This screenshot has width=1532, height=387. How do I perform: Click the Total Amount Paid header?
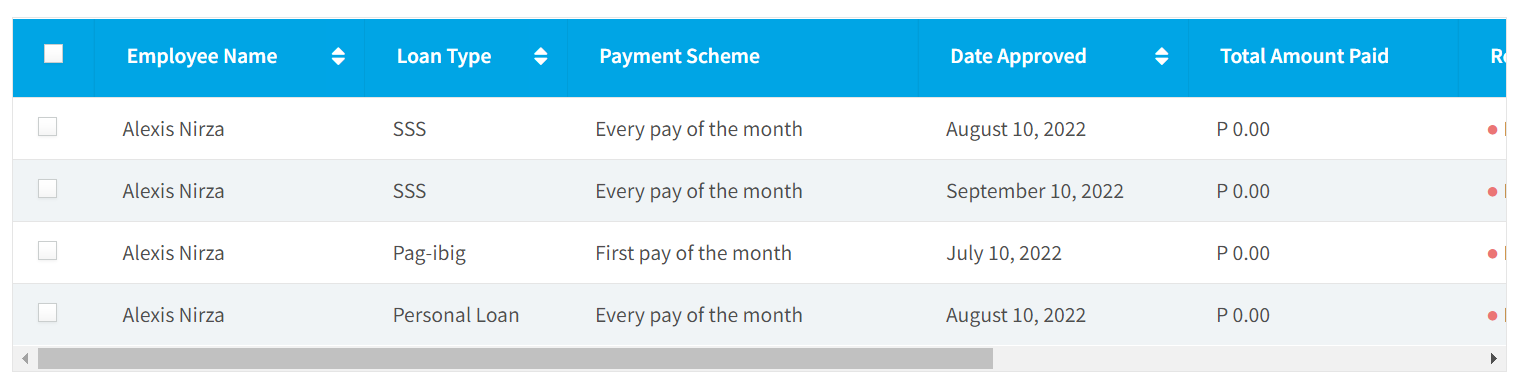(1304, 57)
